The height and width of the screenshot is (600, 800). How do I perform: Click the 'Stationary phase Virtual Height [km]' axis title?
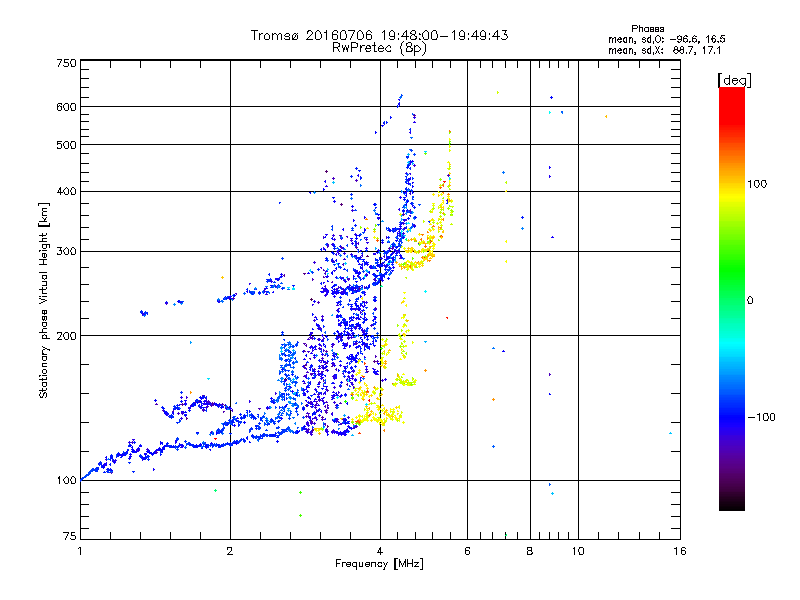click(x=44, y=300)
